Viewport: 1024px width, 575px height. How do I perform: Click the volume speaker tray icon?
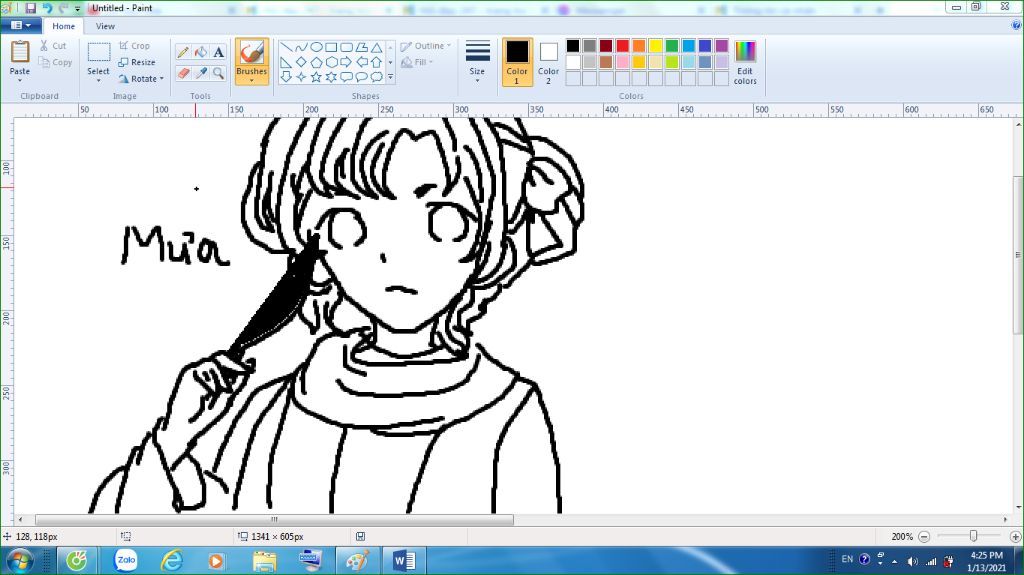pyautogui.click(x=912, y=561)
